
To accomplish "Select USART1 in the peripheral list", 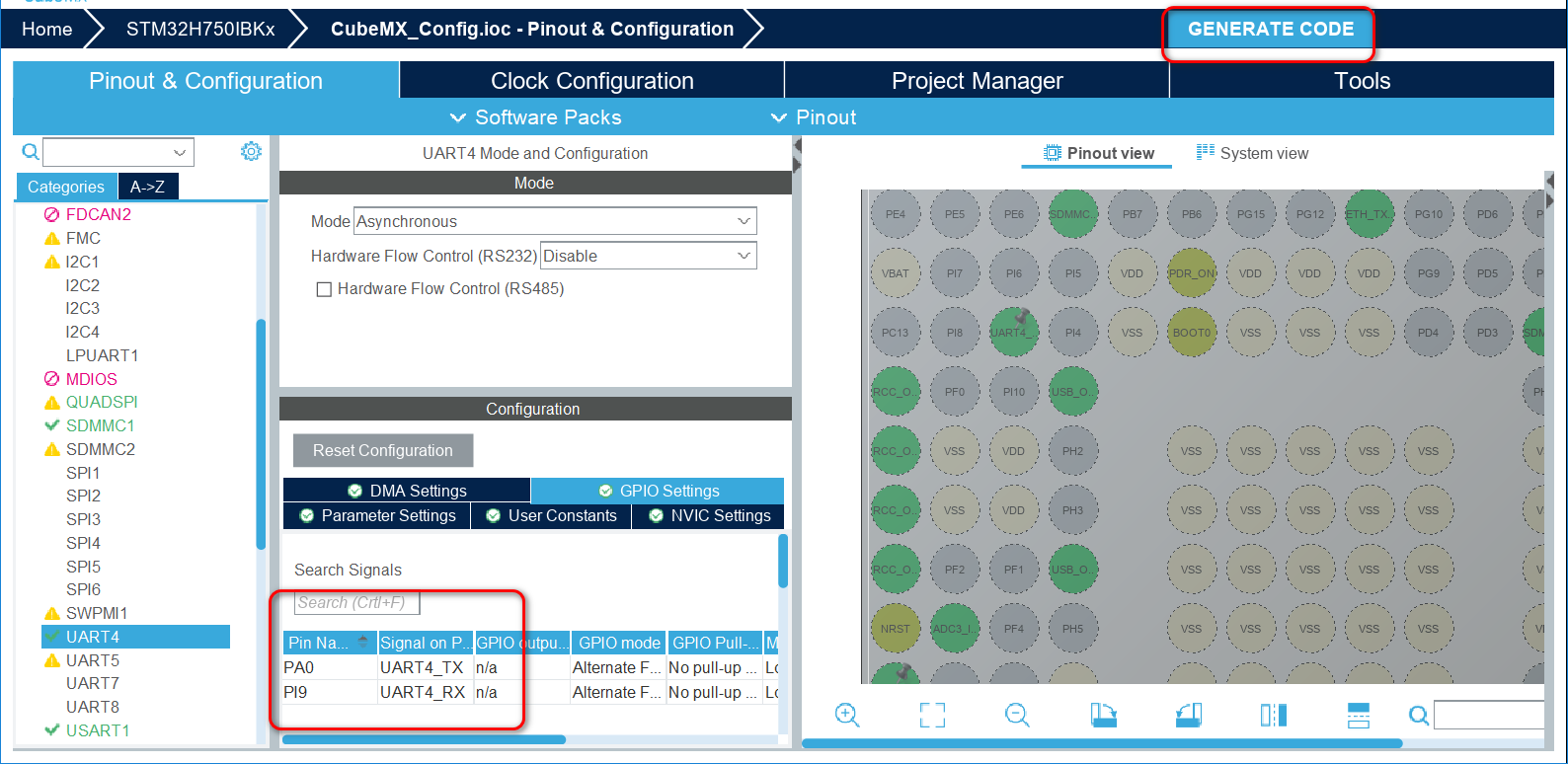I will [x=98, y=730].
